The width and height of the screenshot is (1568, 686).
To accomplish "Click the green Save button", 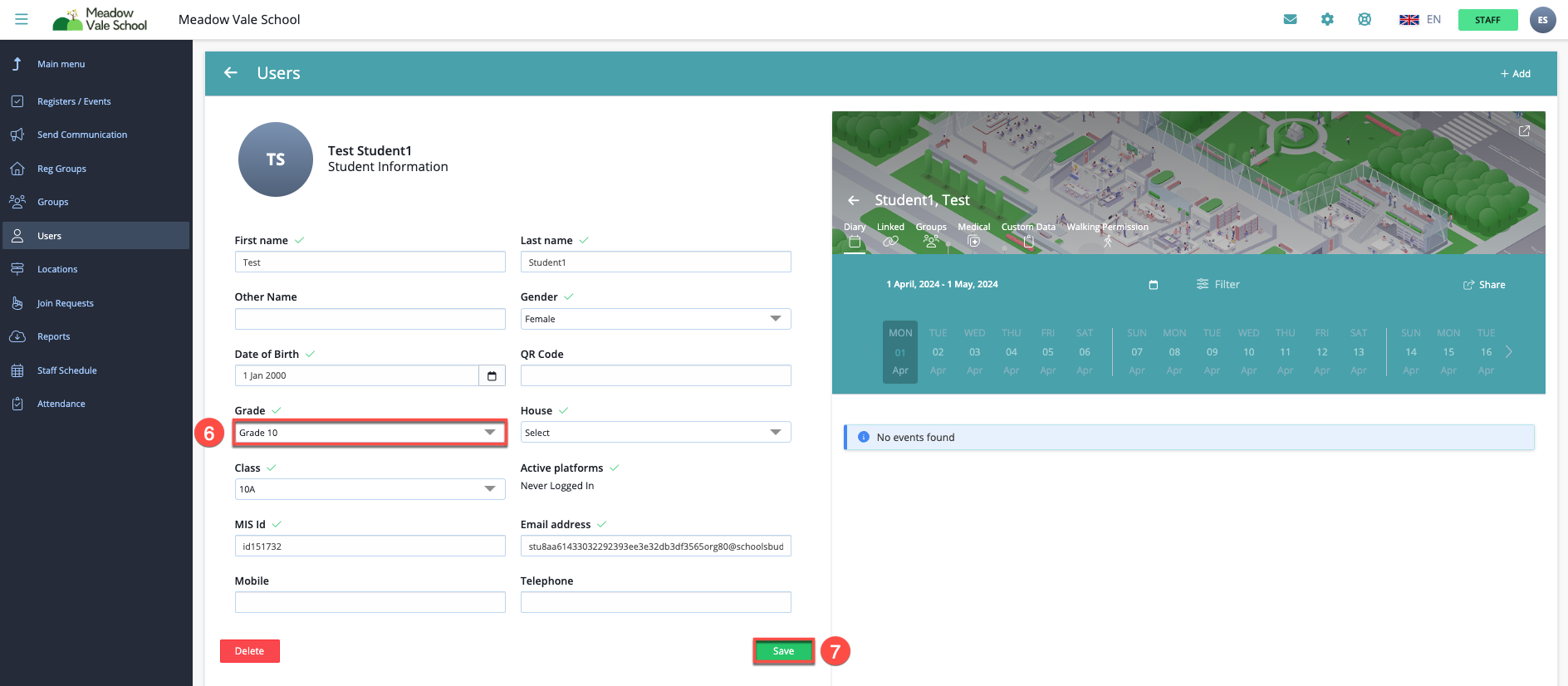I will pos(783,651).
